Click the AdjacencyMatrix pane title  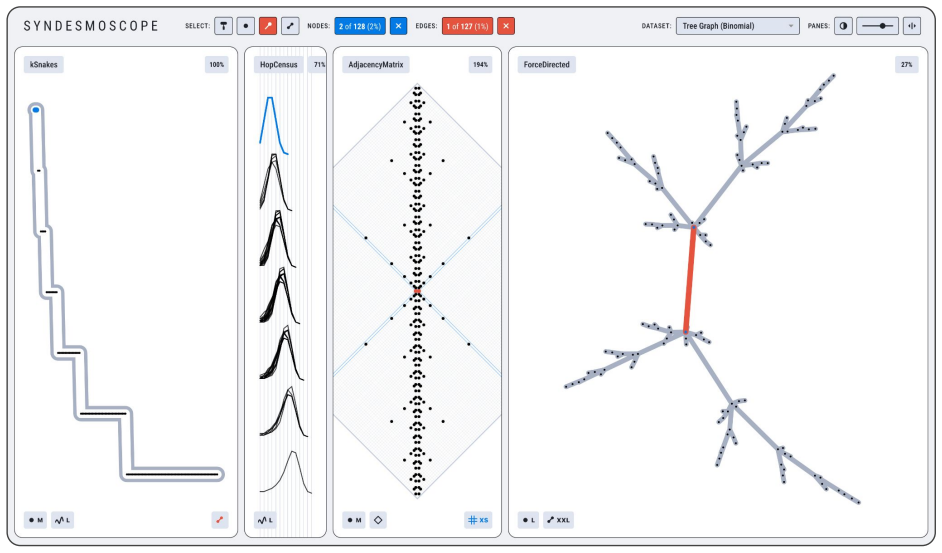(x=376, y=64)
